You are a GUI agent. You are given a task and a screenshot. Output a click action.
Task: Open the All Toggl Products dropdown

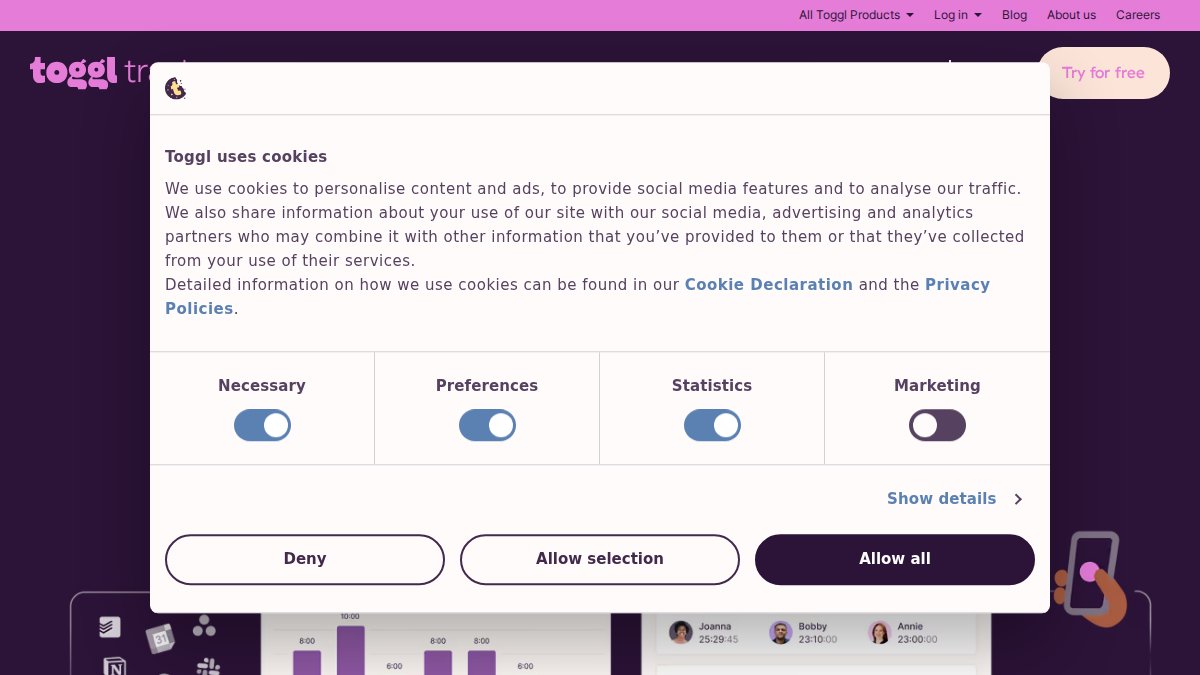[856, 15]
